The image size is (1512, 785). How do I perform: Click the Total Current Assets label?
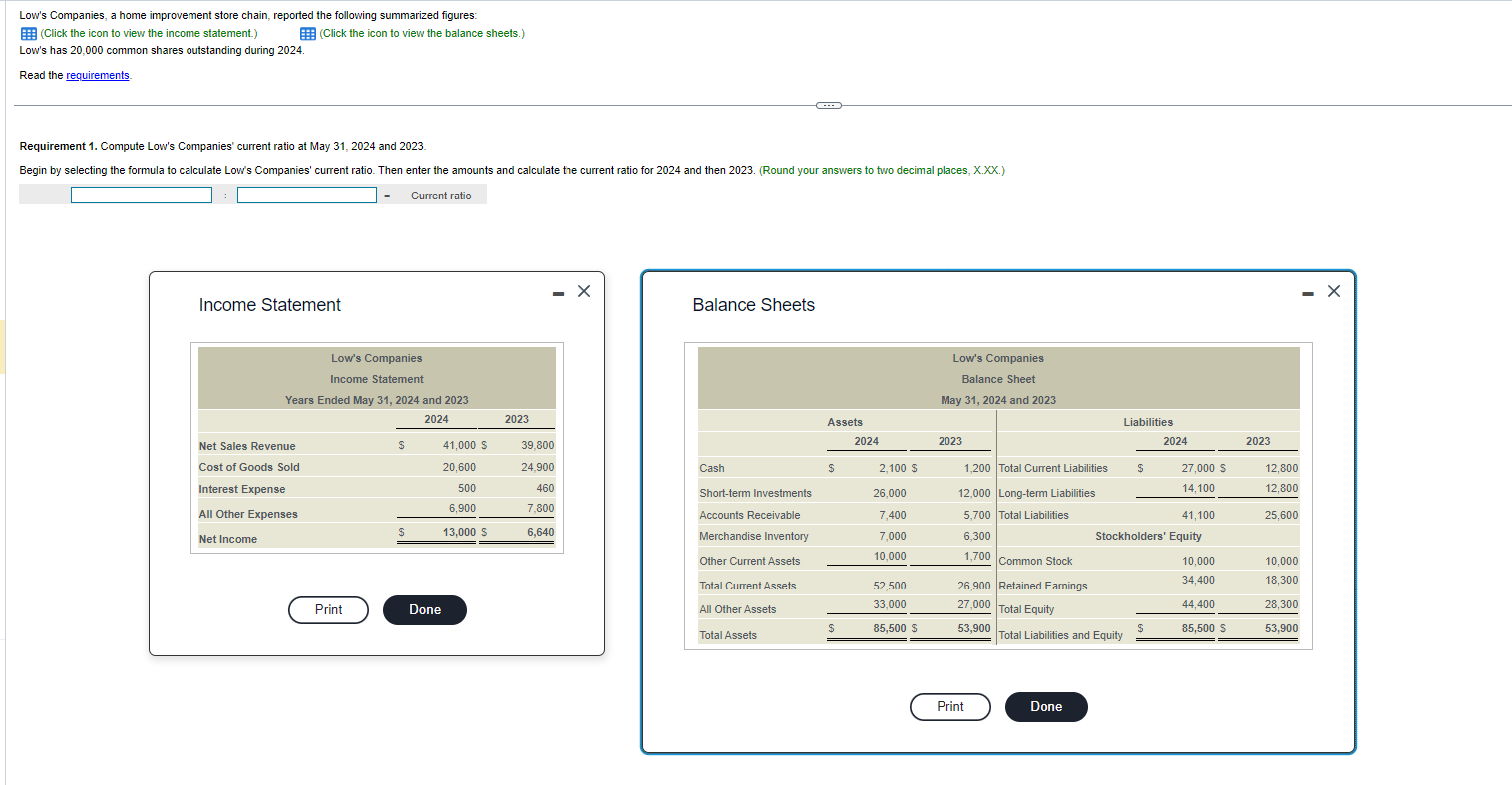[x=747, y=586]
